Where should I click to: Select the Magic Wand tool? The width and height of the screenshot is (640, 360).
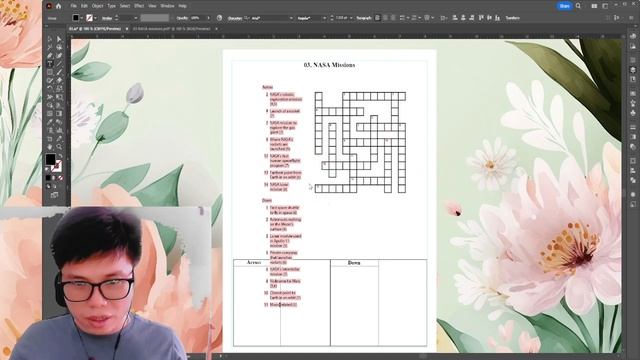50,47
